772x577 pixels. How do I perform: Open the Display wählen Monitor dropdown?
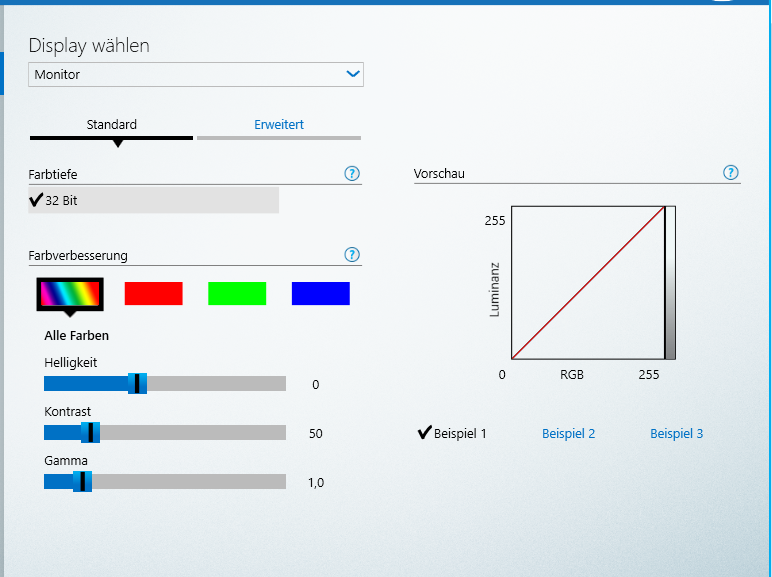click(x=195, y=75)
